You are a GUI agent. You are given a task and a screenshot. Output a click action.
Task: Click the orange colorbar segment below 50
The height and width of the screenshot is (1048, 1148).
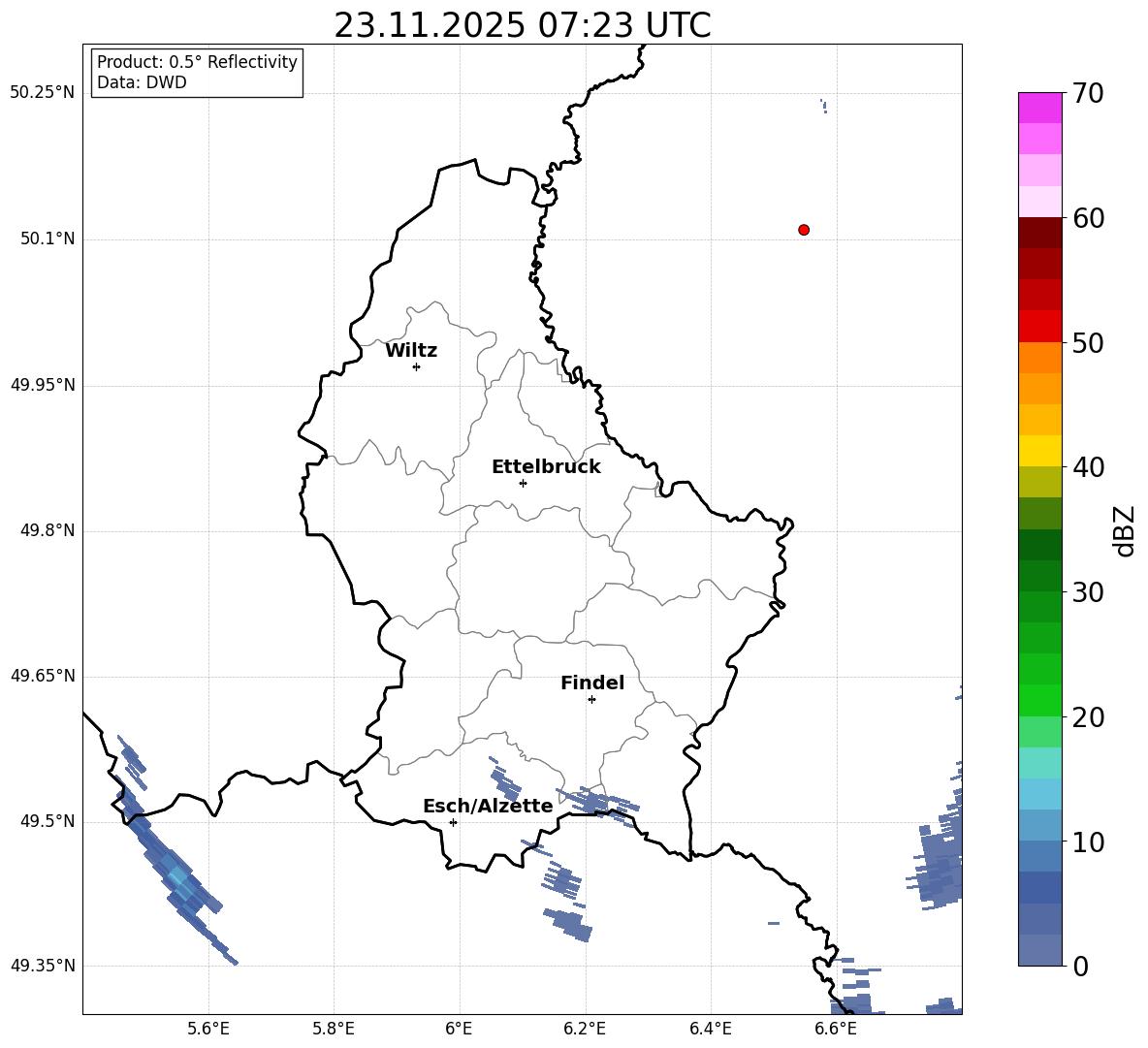1039,357
